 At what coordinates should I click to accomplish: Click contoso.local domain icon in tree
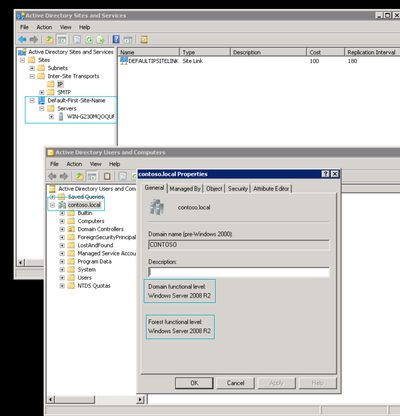pyautogui.click(x=62, y=205)
